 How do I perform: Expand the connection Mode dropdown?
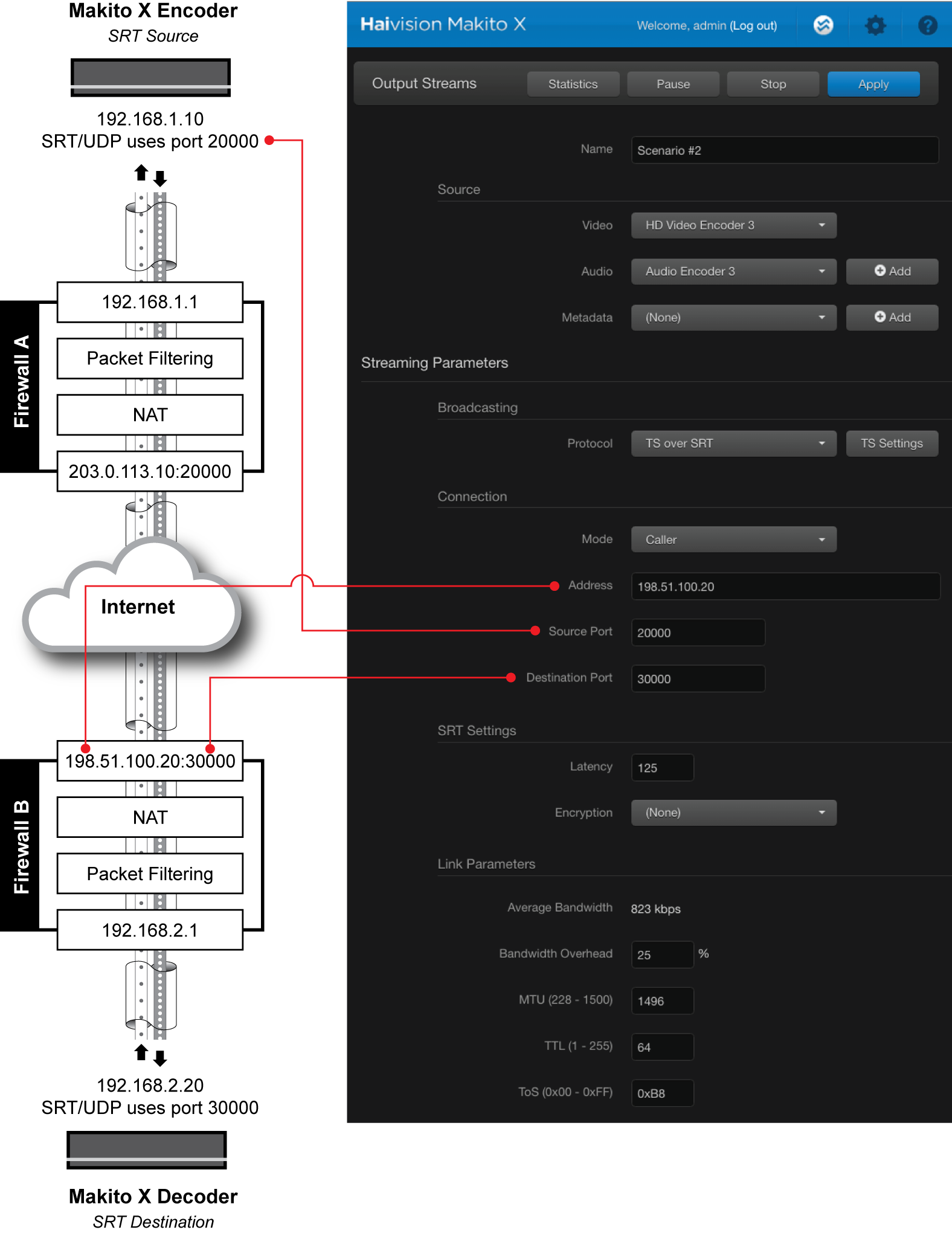733,539
